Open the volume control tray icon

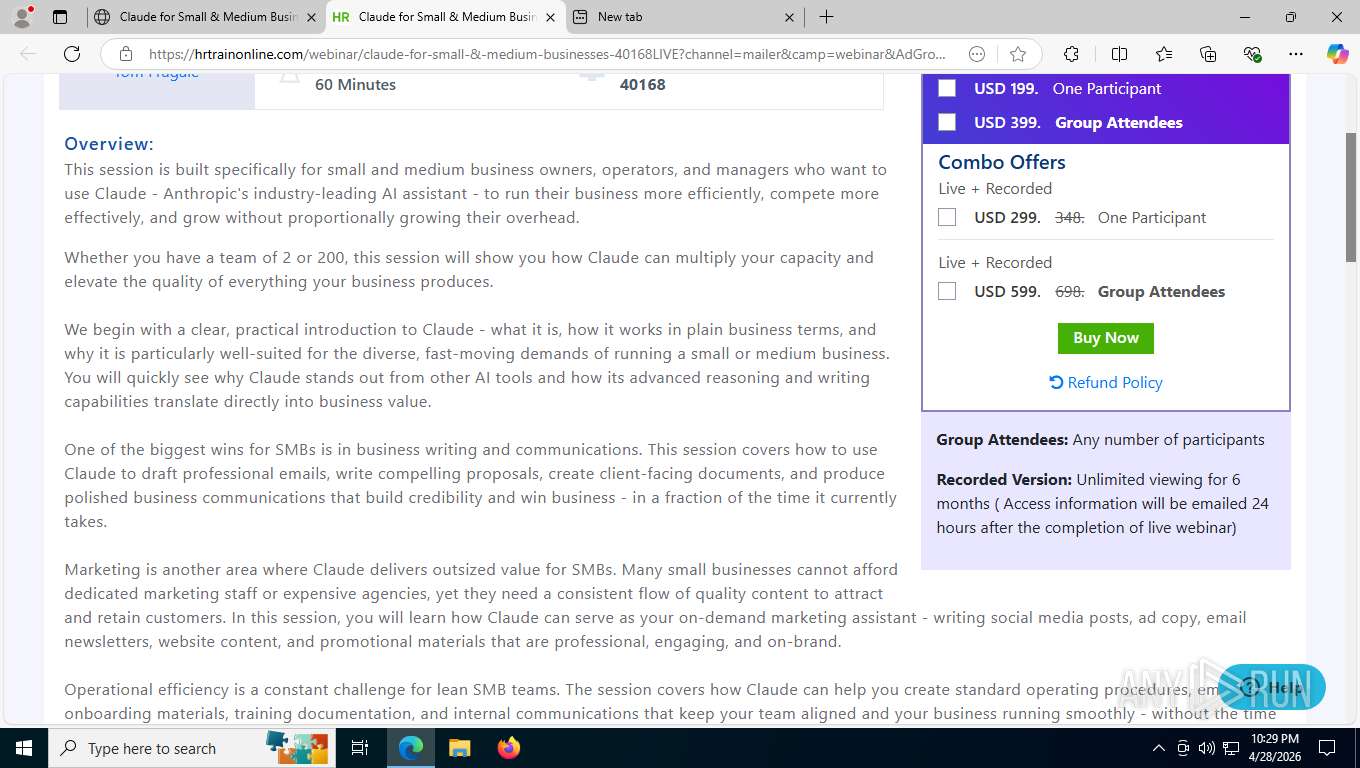(1207, 748)
